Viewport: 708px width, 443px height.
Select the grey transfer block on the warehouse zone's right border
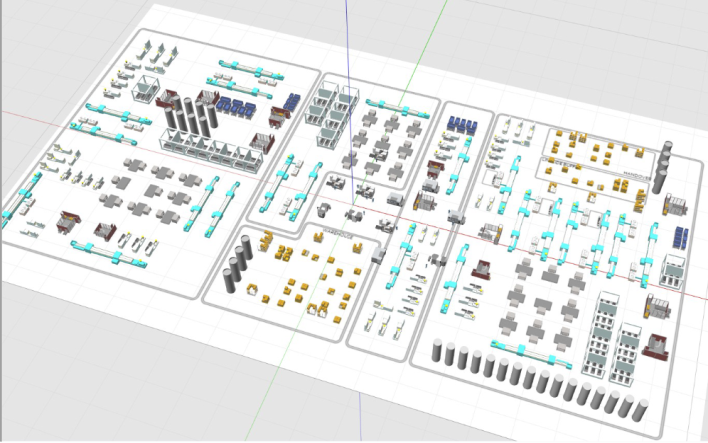378,256
